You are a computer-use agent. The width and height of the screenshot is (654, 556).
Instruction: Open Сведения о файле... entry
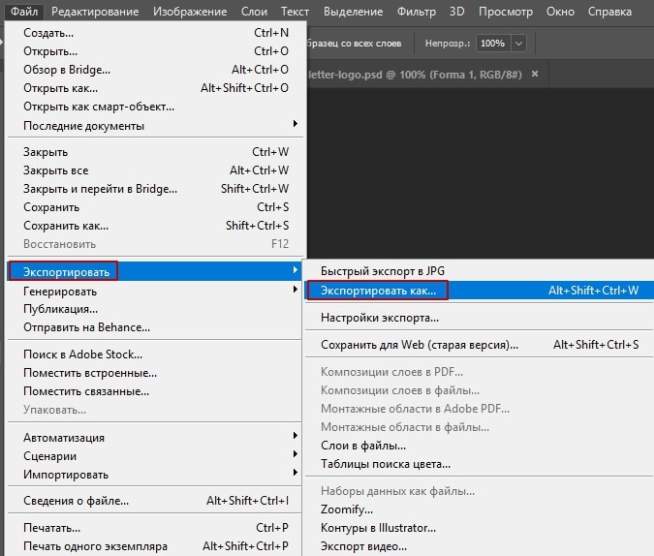point(154,501)
